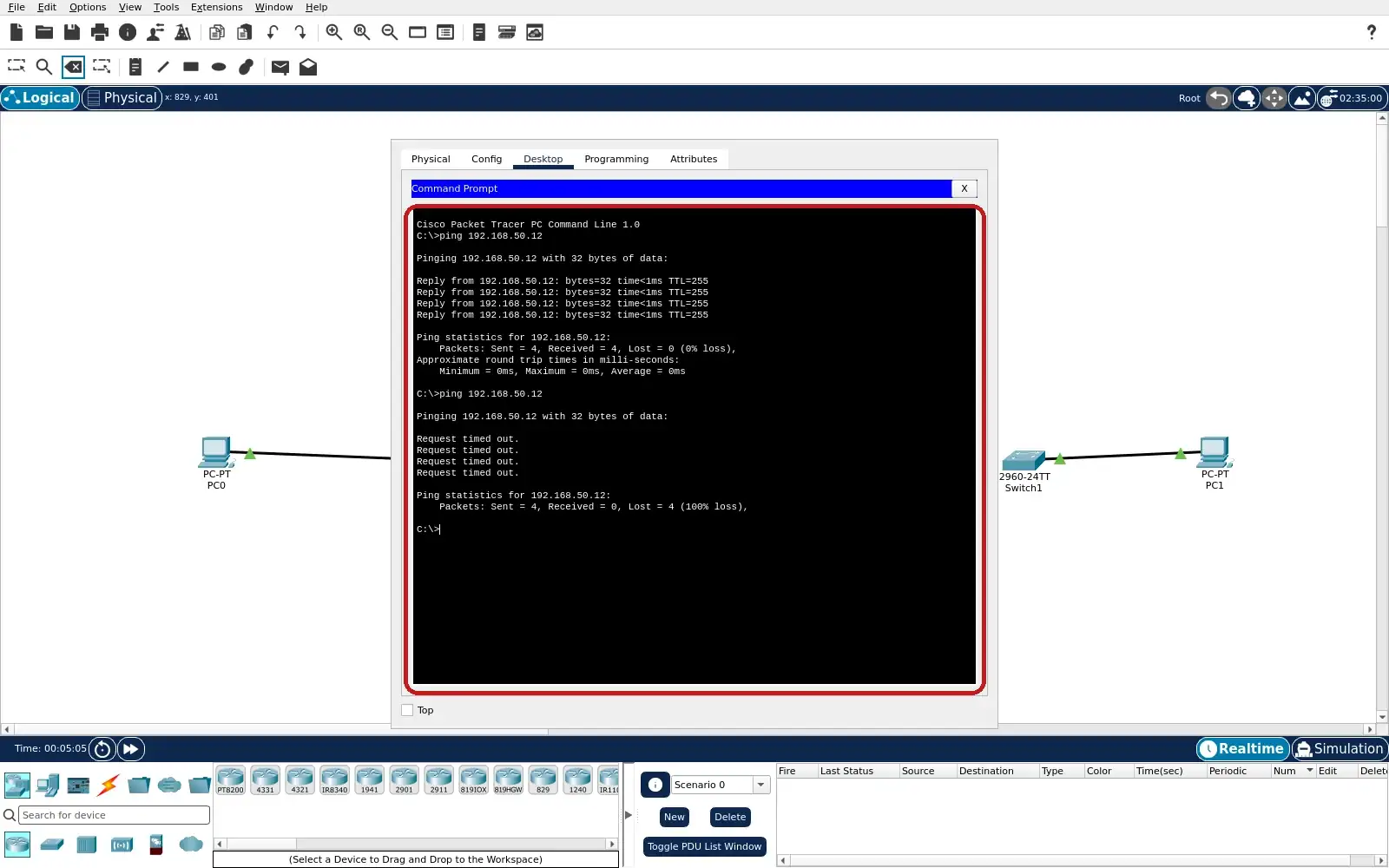Switch to the Programming tab
Screen dimensions: 1389x868
coord(616,159)
